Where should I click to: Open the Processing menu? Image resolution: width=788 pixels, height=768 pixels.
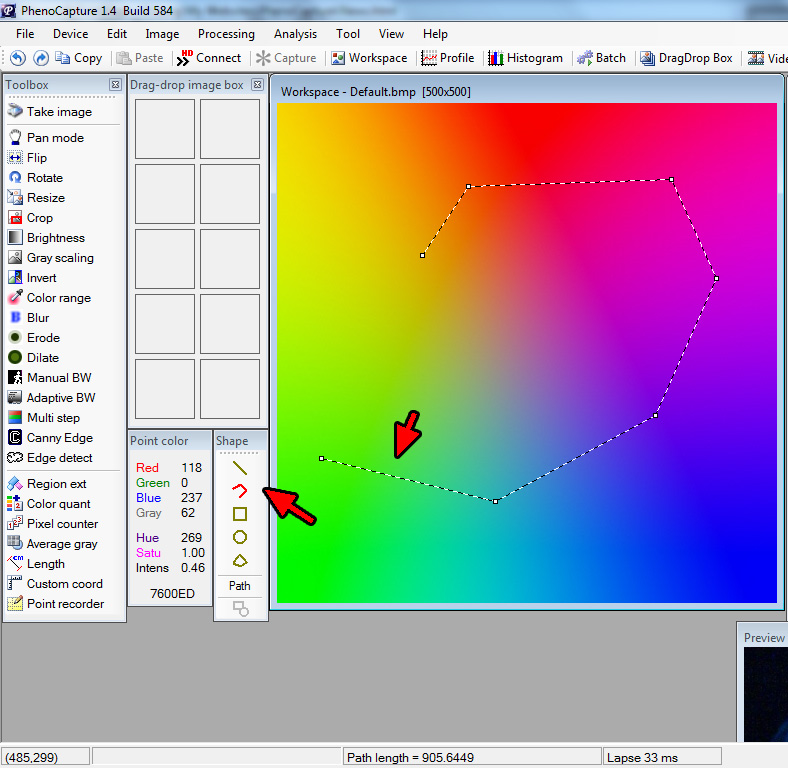pos(226,34)
